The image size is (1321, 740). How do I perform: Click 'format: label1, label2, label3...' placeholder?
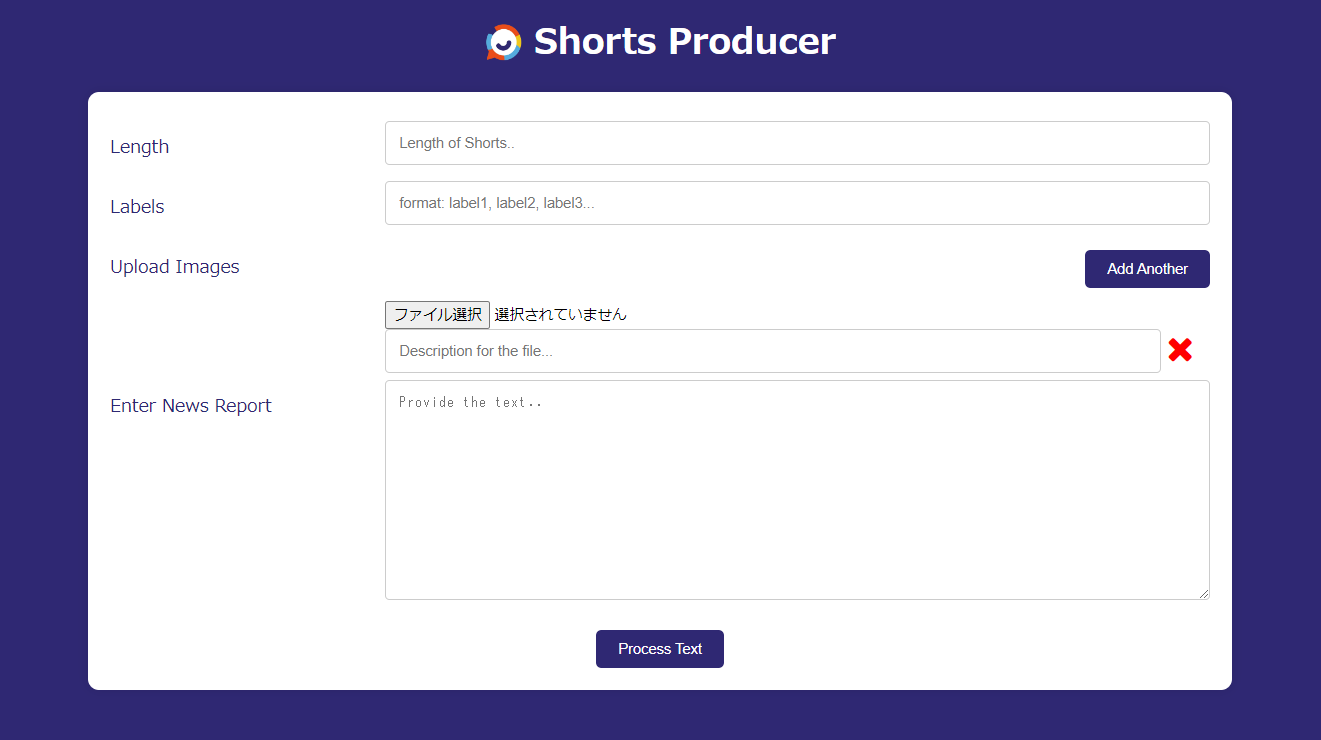497,203
